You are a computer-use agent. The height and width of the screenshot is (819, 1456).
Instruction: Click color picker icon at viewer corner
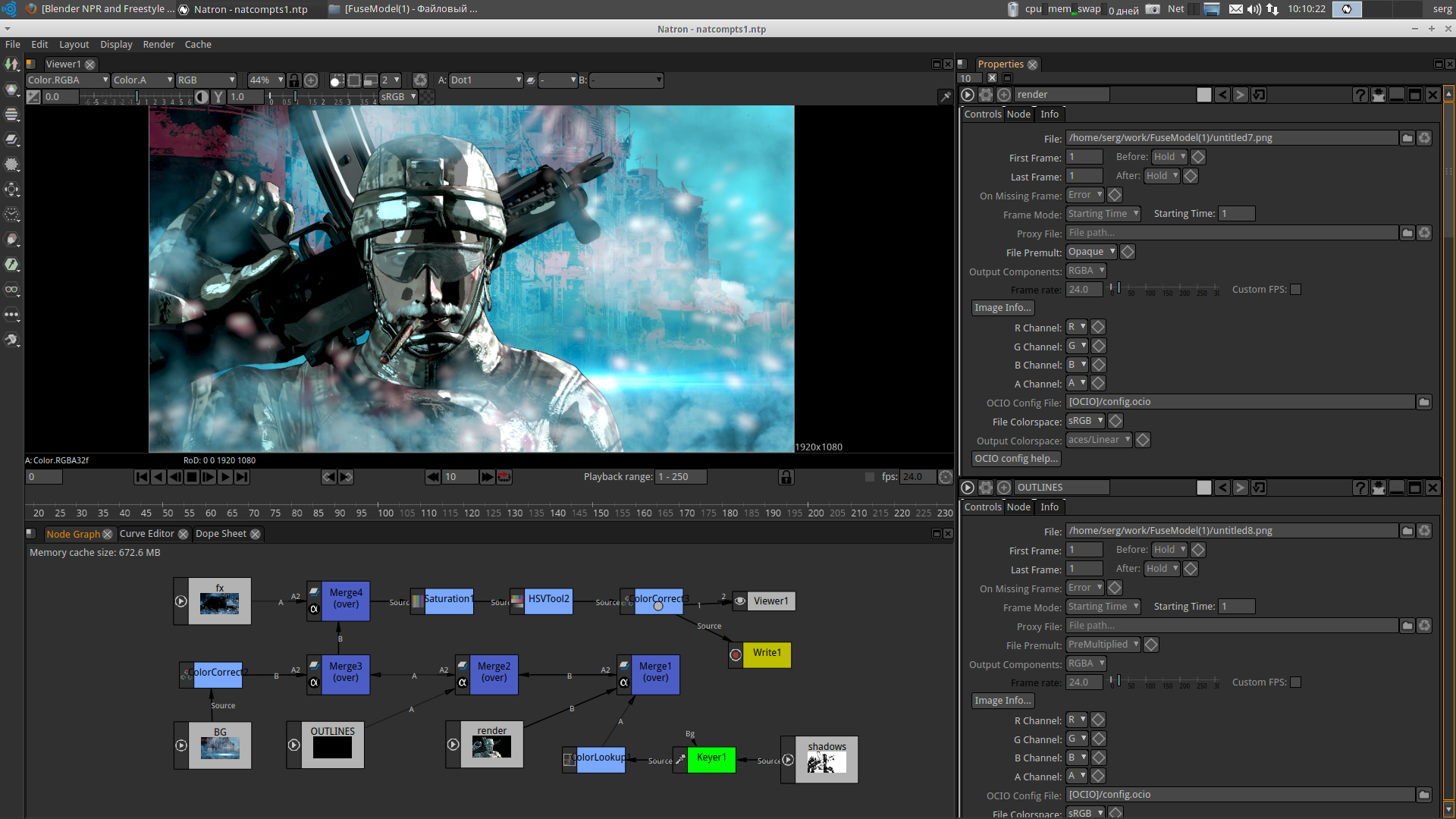coord(945,97)
